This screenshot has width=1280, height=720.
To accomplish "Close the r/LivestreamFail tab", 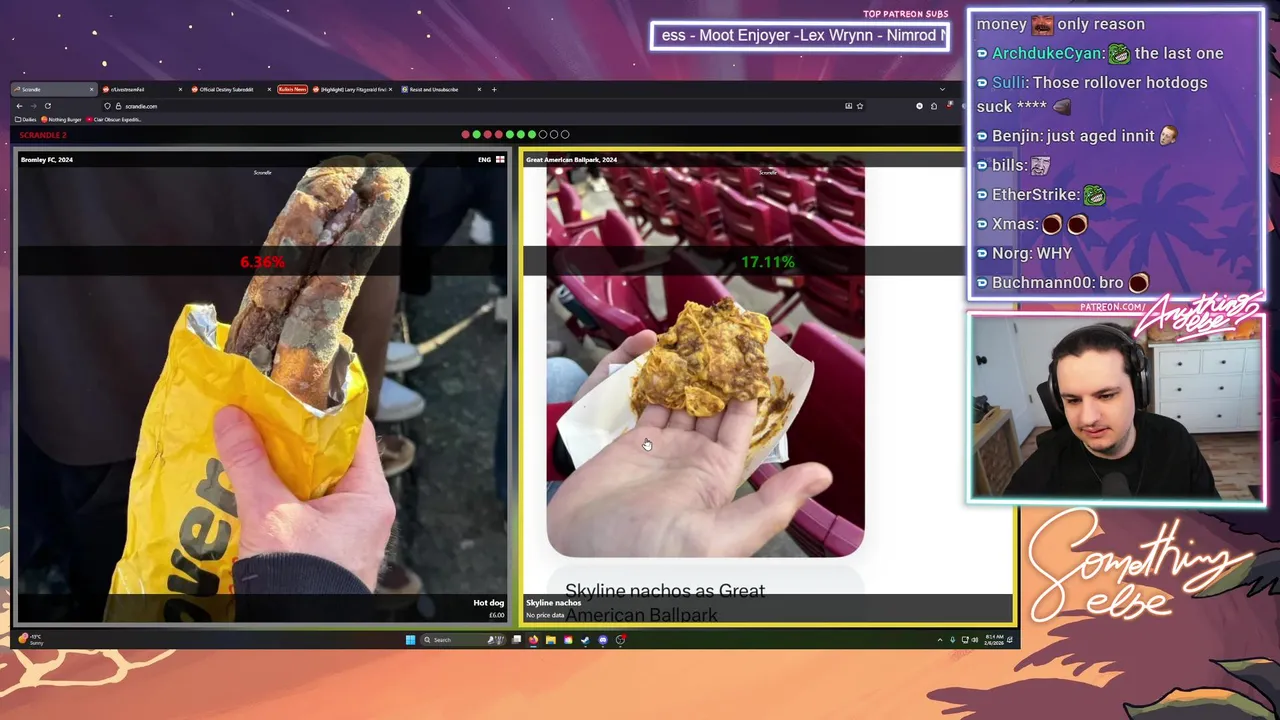I will click(x=180, y=89).
